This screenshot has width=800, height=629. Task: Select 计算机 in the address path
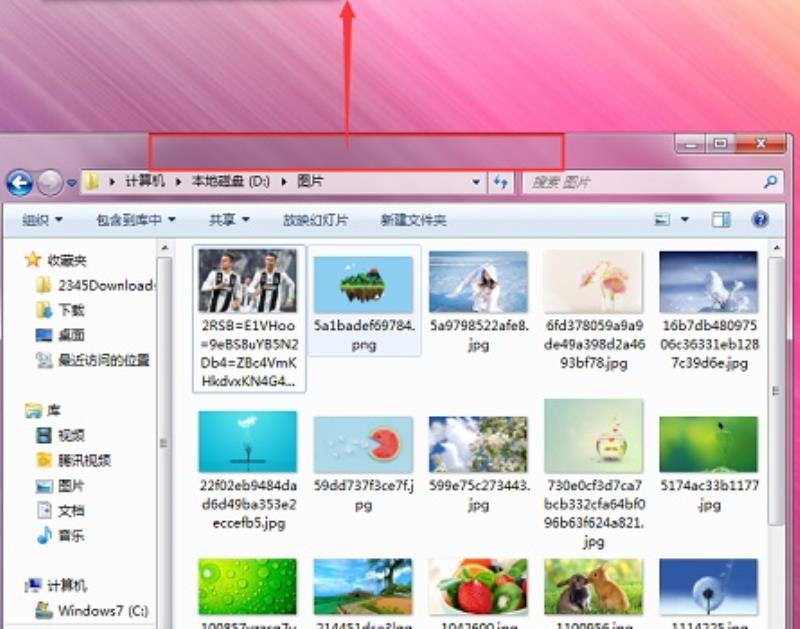(x=145, y=181)
